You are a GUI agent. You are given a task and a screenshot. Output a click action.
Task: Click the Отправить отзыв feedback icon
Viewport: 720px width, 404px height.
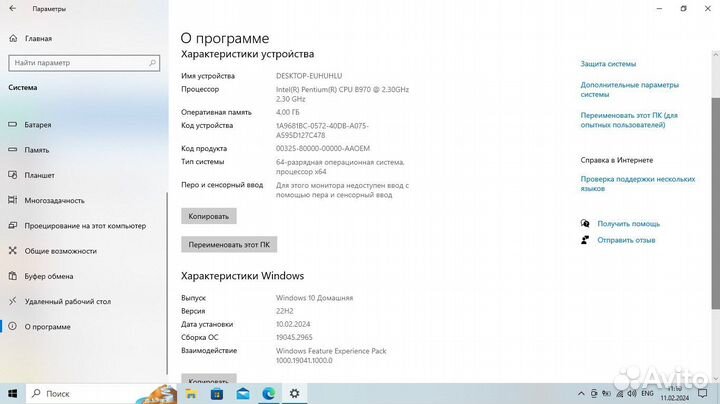585,240
